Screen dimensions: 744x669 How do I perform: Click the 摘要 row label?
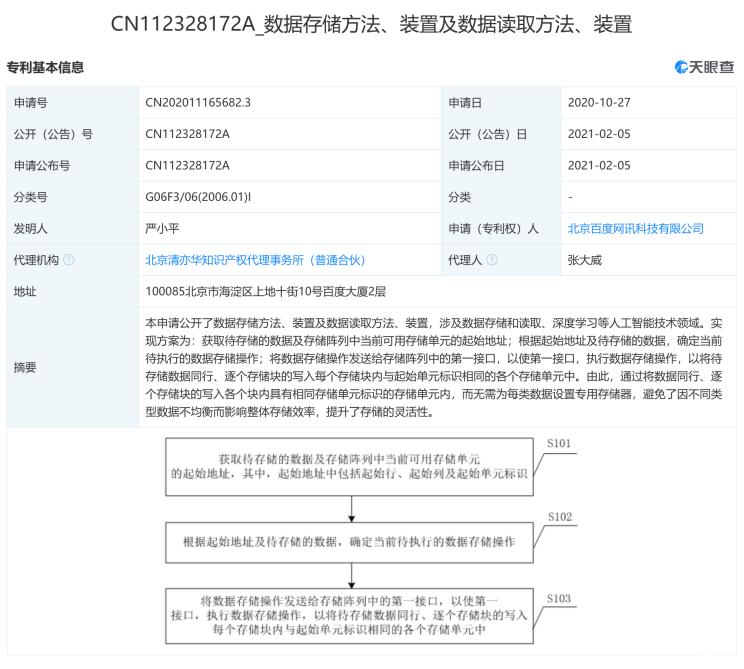point(25,367)
